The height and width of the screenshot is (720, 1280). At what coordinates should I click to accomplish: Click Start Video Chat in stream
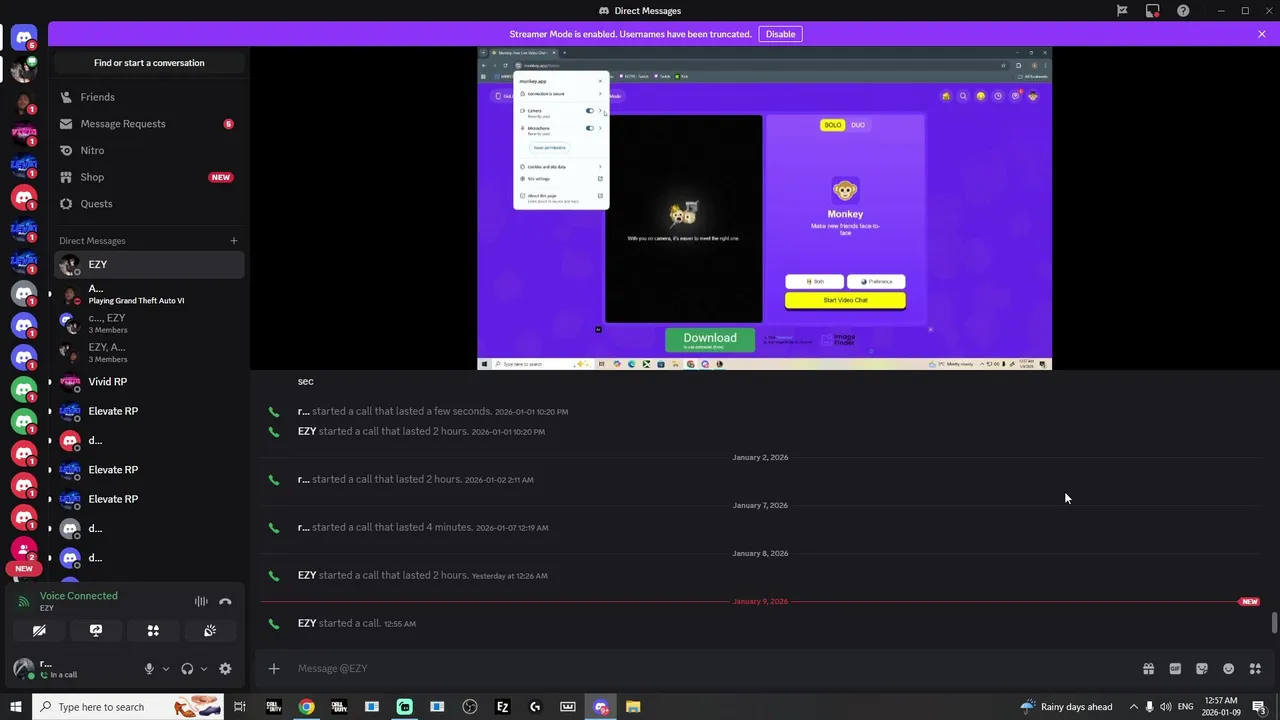[845, 300]
